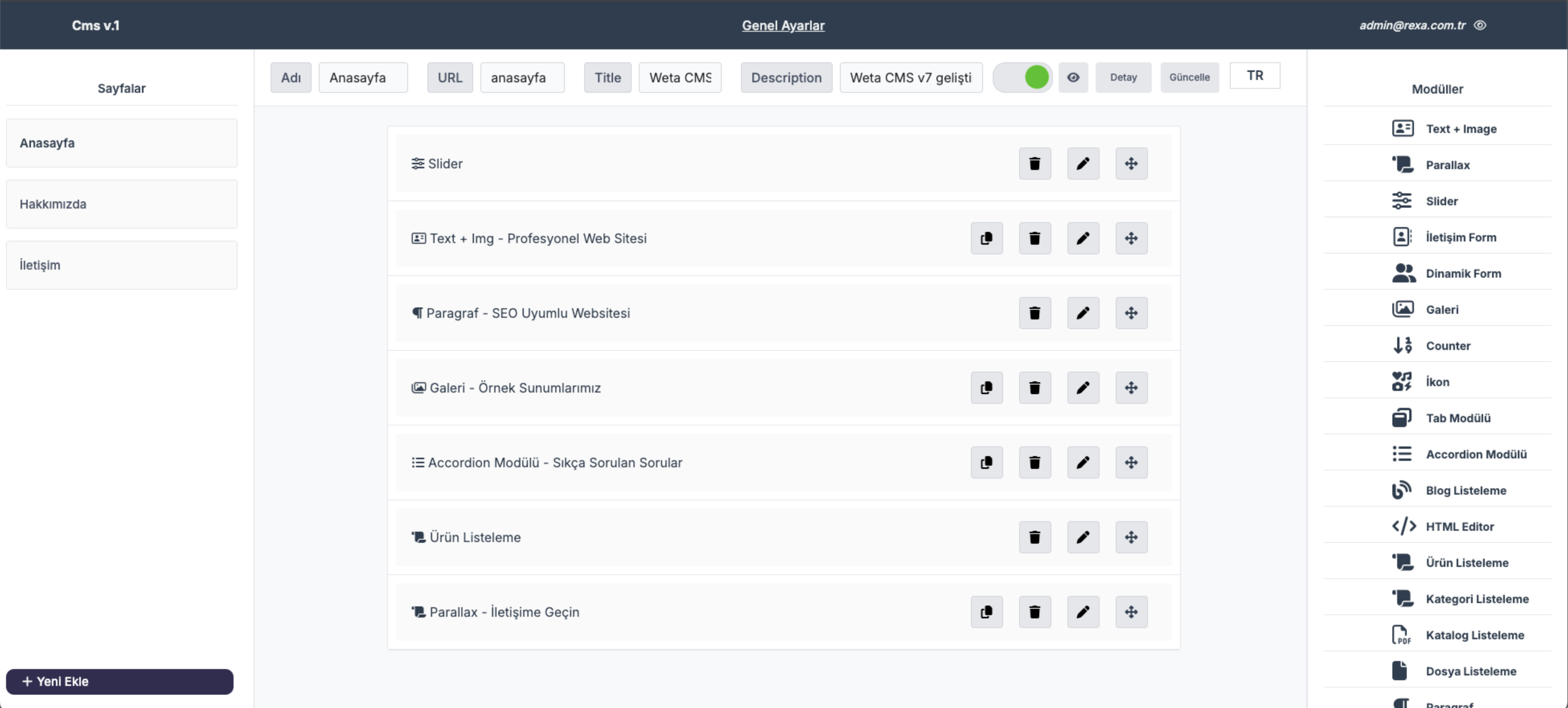1568x708 pixels.
Task: Copy the Parallax İletişime Geçin module
Action: (987, 612)
